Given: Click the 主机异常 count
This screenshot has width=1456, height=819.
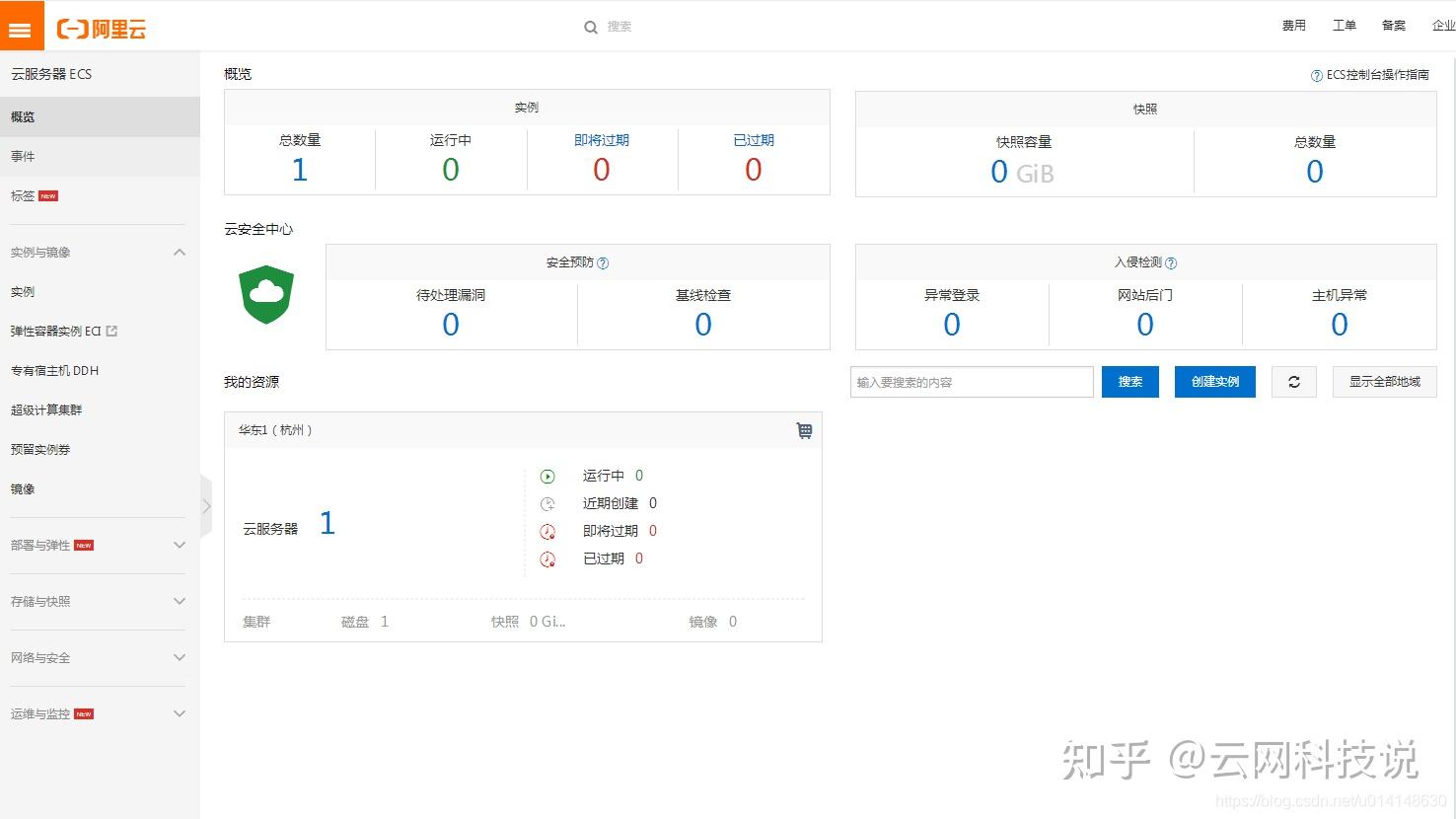Looking at the screenshot, I should coord(1340,325).
